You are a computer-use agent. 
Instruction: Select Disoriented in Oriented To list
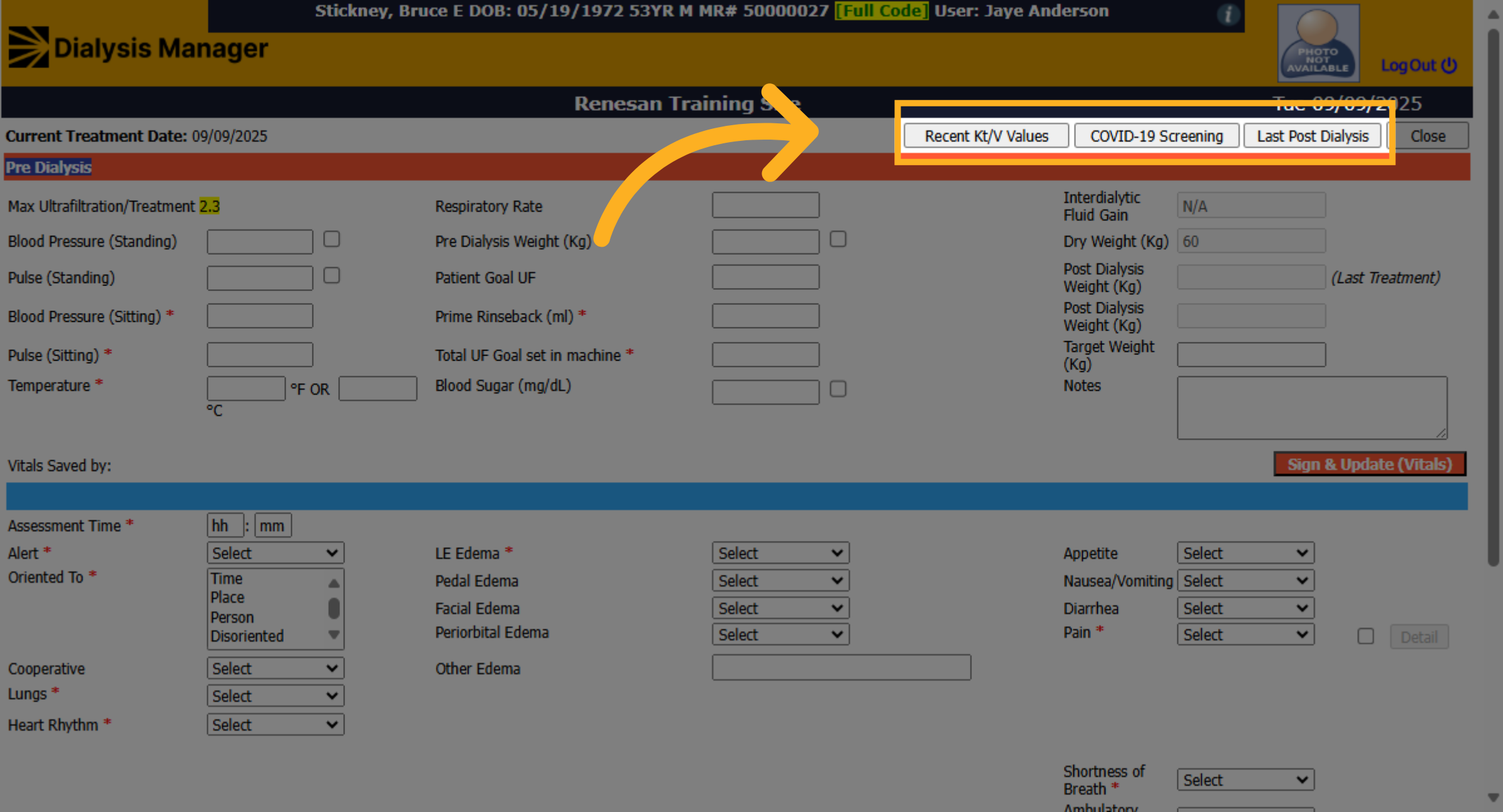(247, 636)
